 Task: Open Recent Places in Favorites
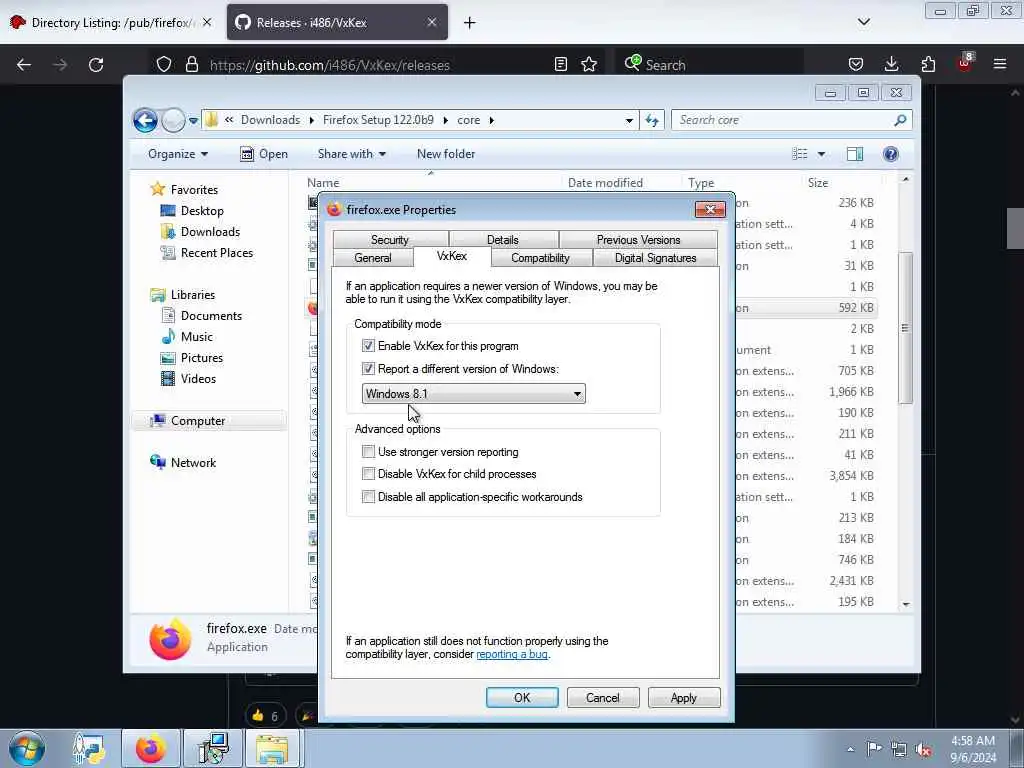pos(216,253)
